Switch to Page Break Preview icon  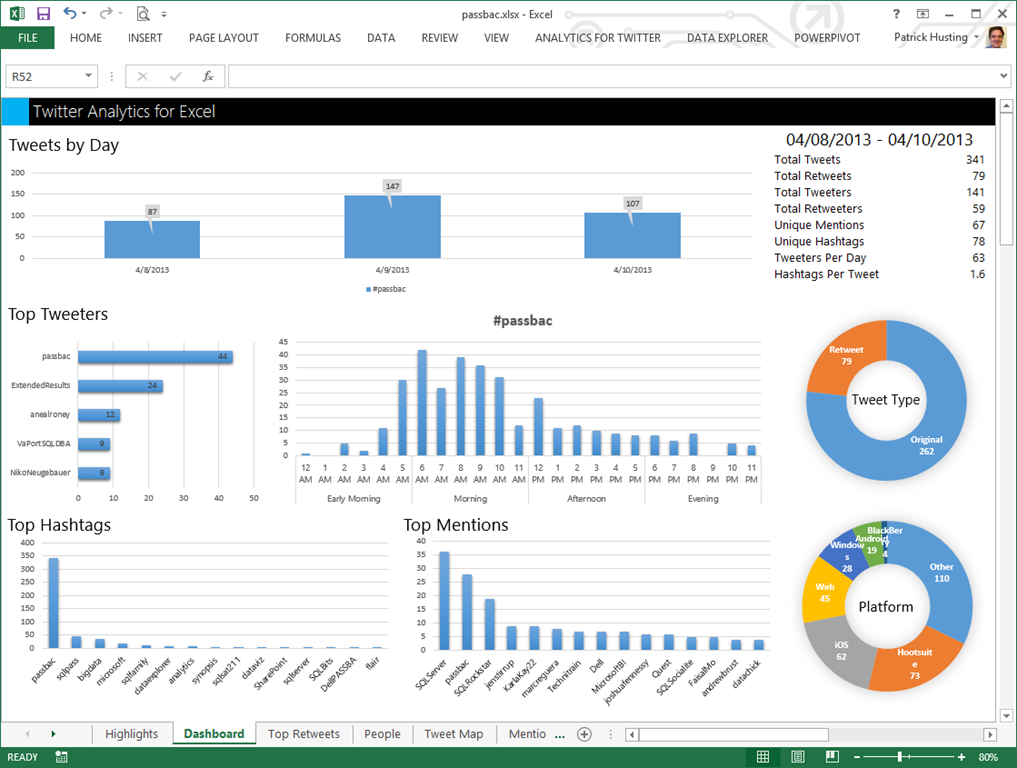pyautogui.click(x=832, y=756)
